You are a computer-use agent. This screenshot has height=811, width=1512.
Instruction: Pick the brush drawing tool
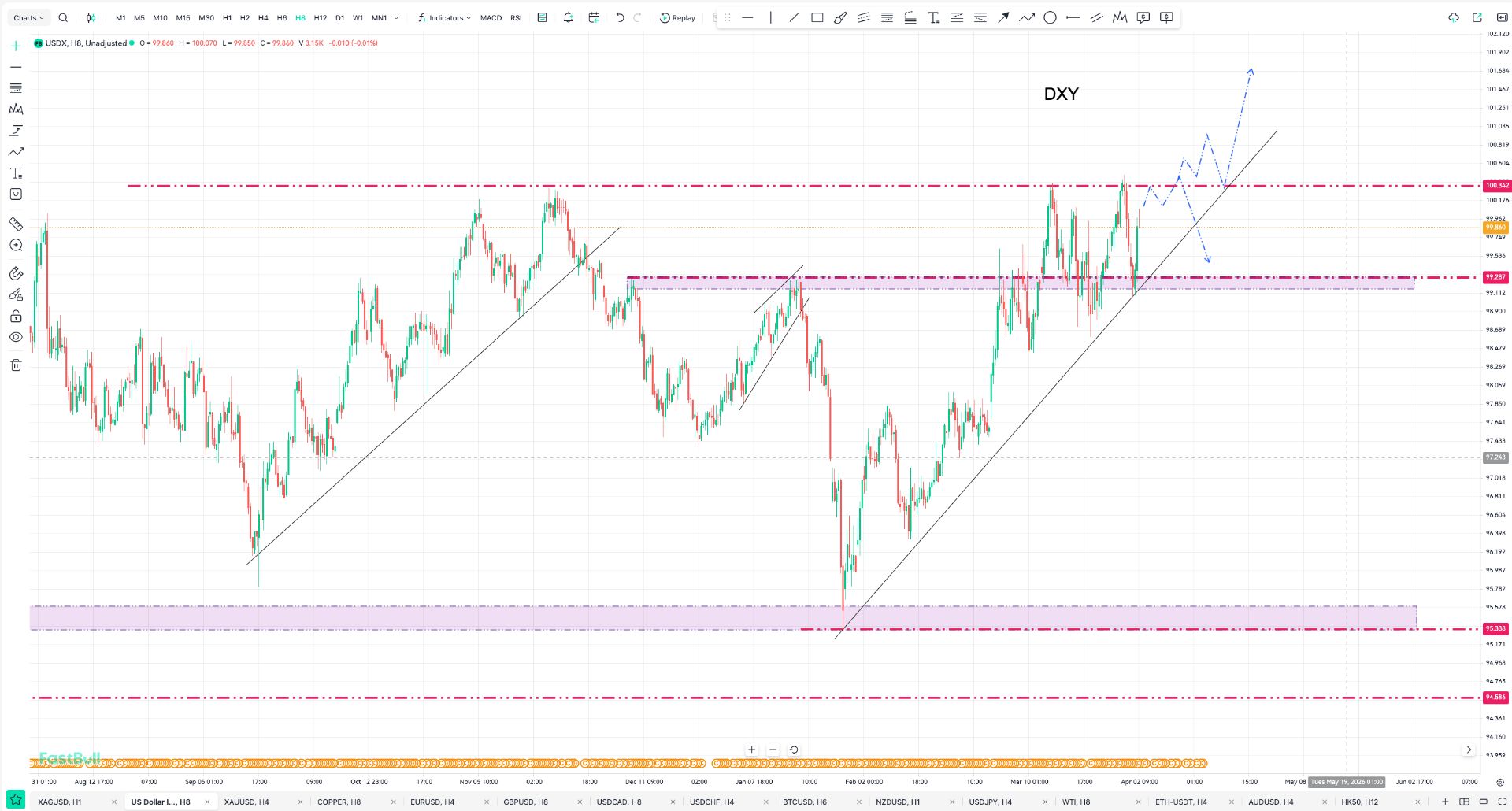[840, 17]
